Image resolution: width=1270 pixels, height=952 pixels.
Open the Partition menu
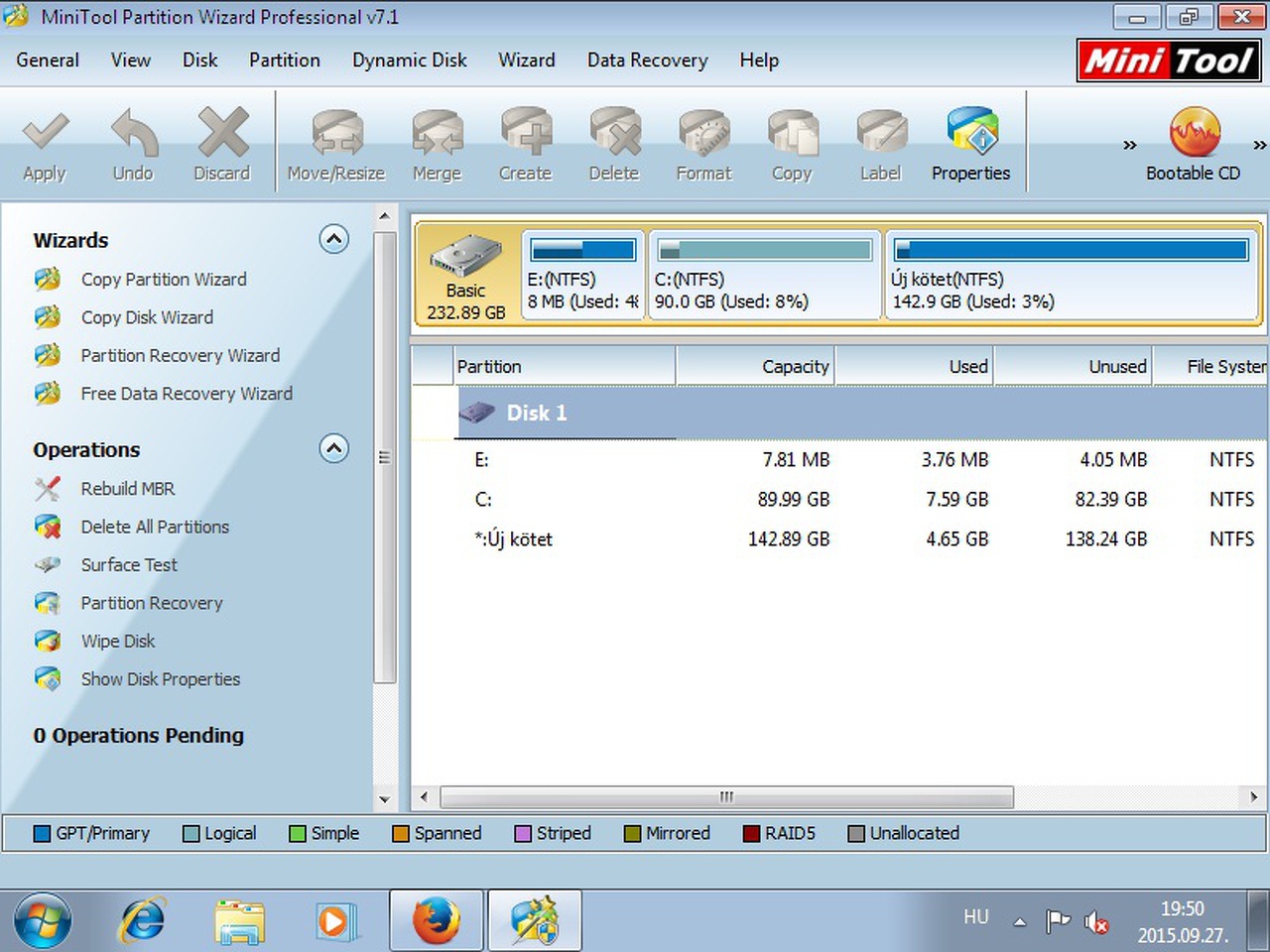click(x=285, y=60)
